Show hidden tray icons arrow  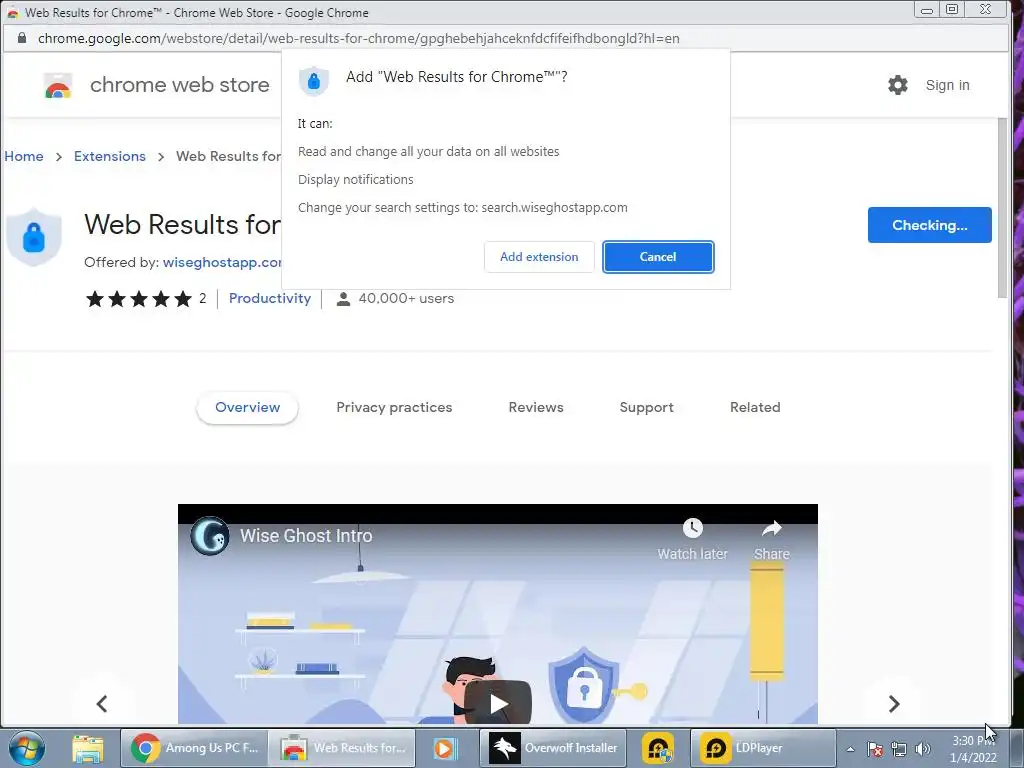850,749
